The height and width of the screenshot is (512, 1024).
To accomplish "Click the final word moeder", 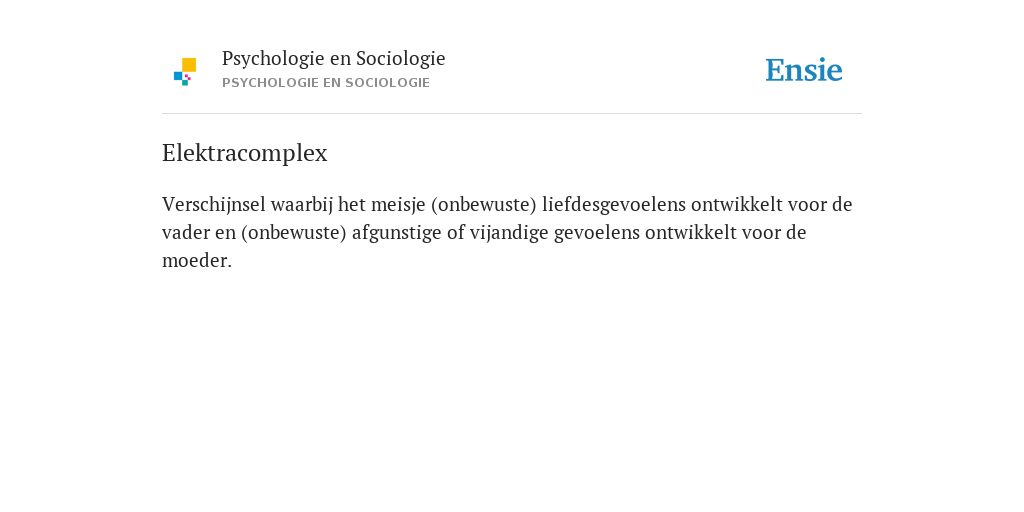I will pyautogui.click(x=197, y=261).
